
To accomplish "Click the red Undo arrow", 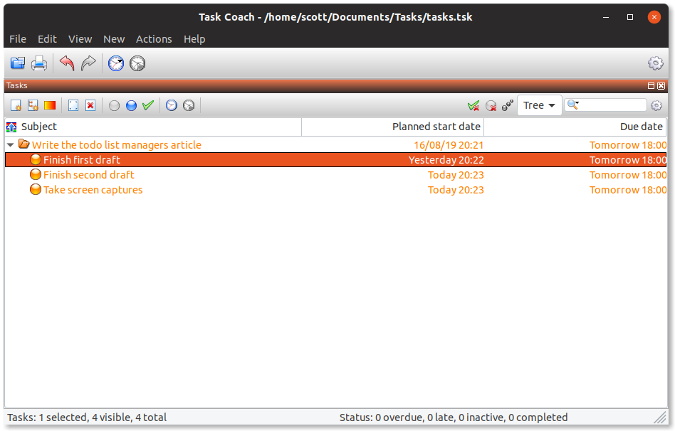I will tap(67, 63).
